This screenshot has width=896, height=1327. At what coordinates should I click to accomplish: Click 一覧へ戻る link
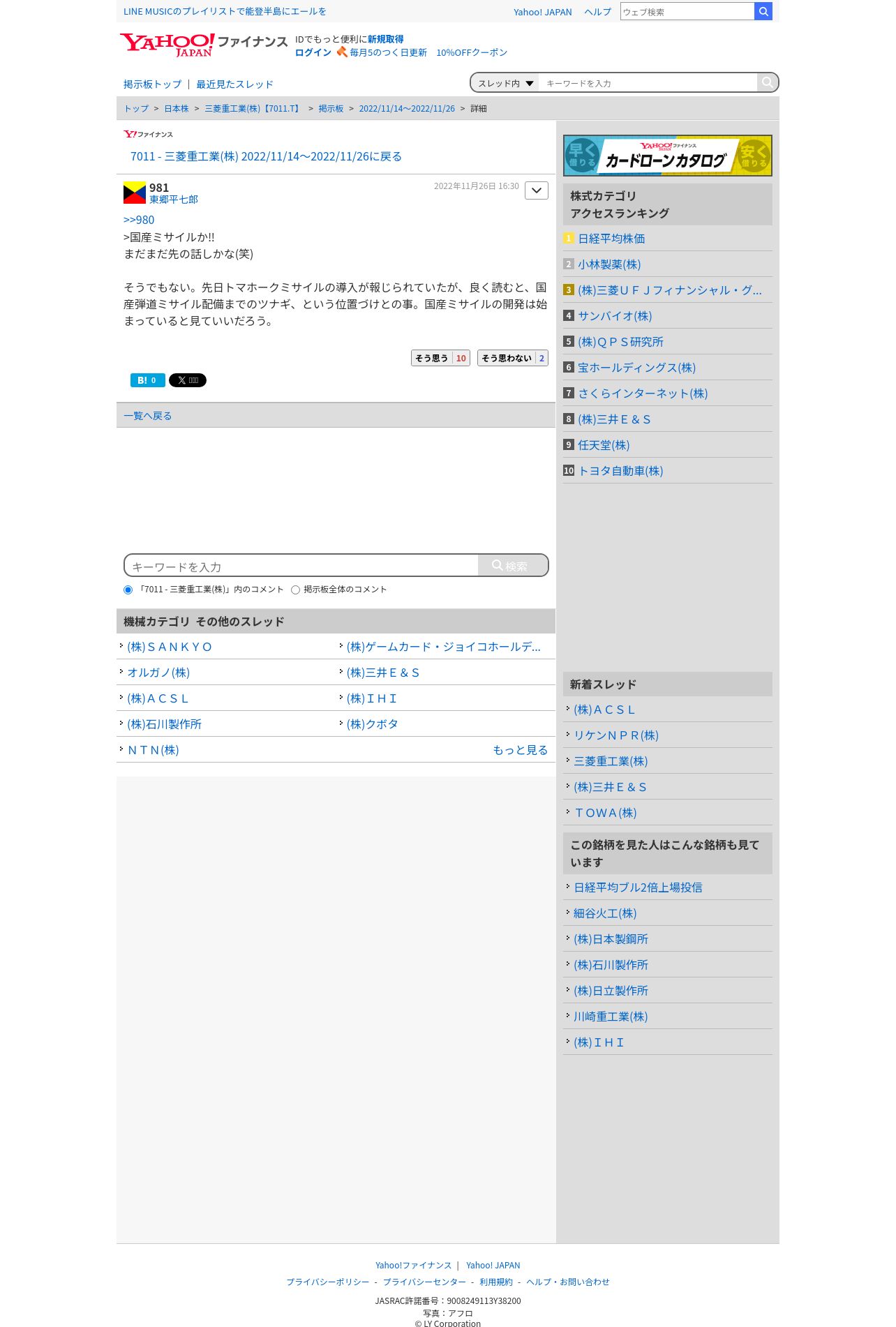(x=147, y=416)
